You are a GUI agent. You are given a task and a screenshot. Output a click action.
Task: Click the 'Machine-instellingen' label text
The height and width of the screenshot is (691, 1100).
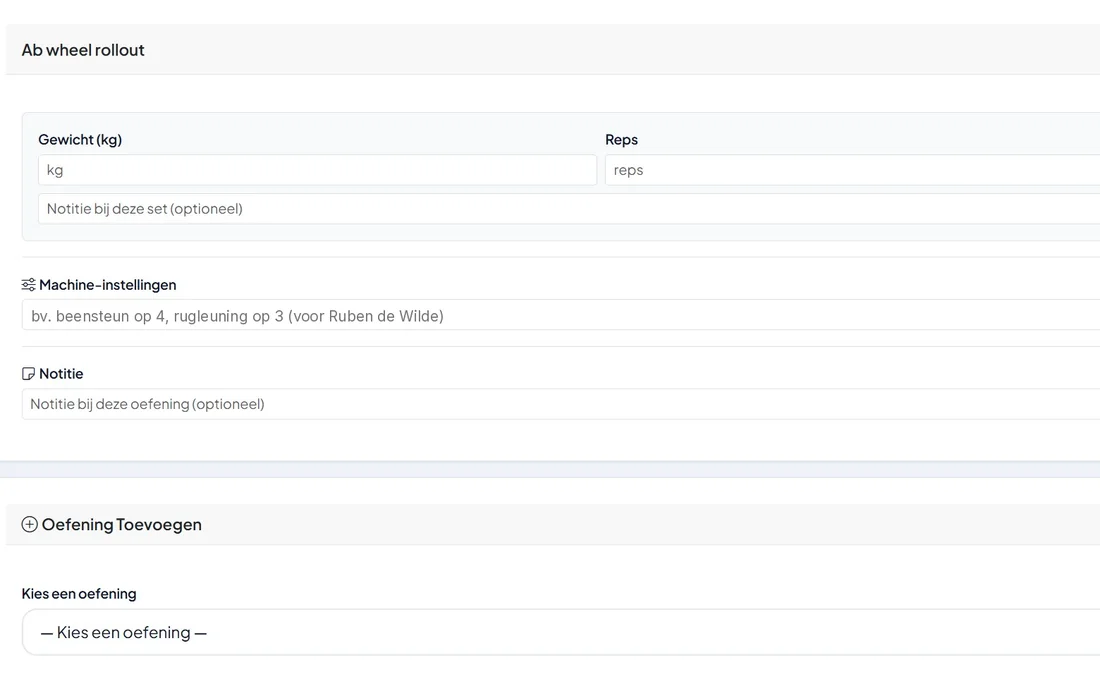(107, 285)
